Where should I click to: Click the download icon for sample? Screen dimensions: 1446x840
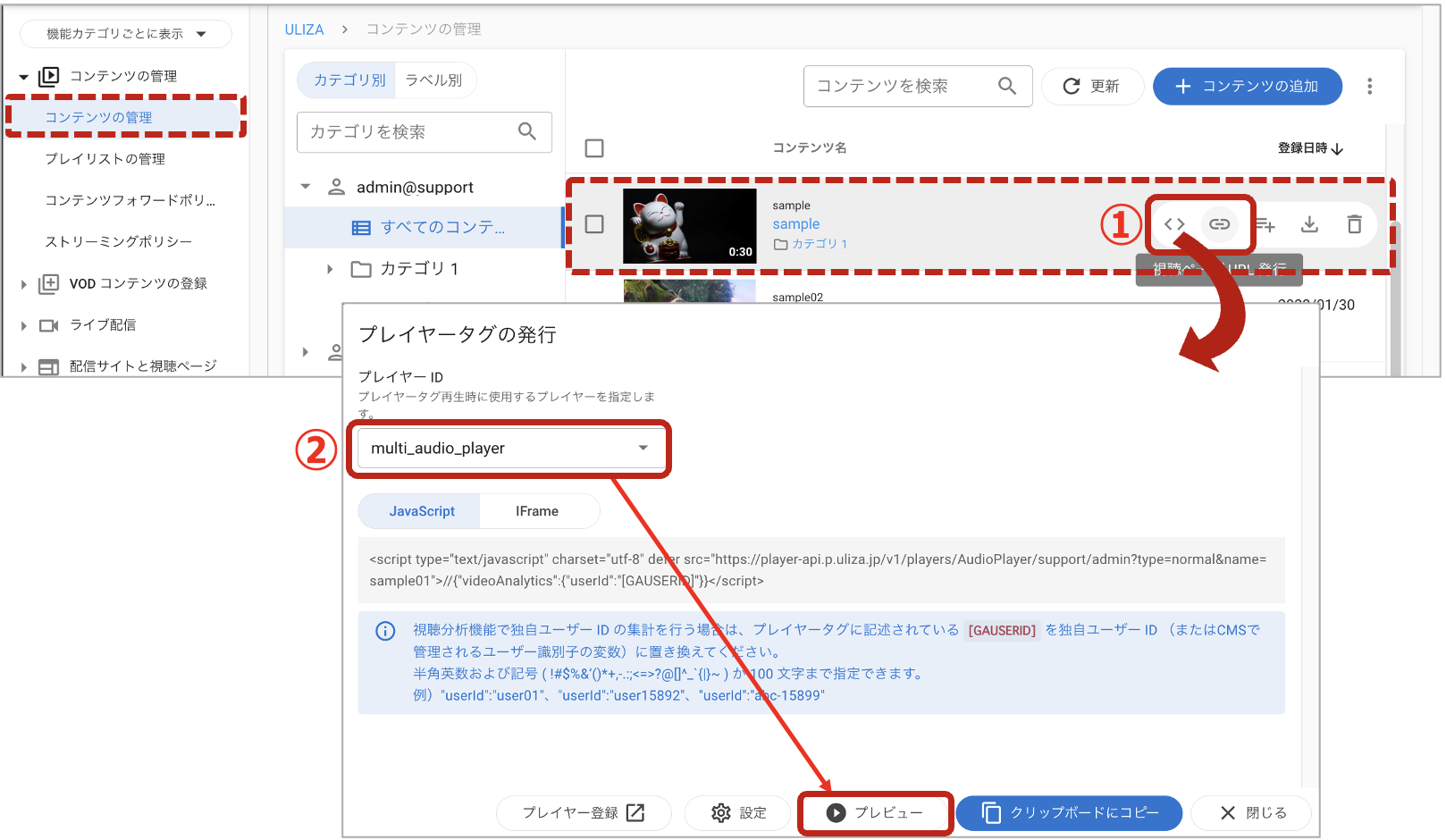point(1309,224)
